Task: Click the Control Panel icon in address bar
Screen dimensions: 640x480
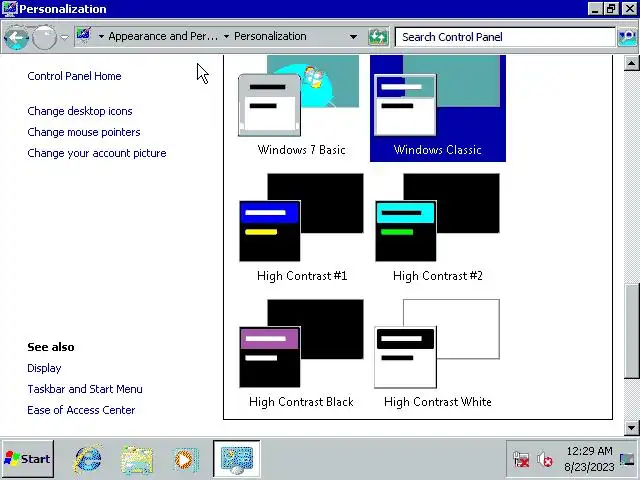Action: point(84,36)
